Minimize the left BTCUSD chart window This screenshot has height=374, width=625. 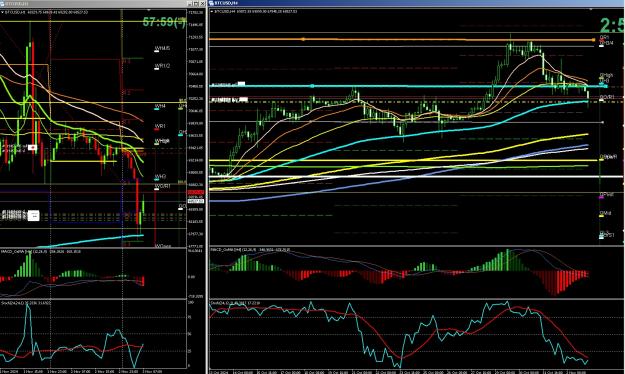click(190, 3)
